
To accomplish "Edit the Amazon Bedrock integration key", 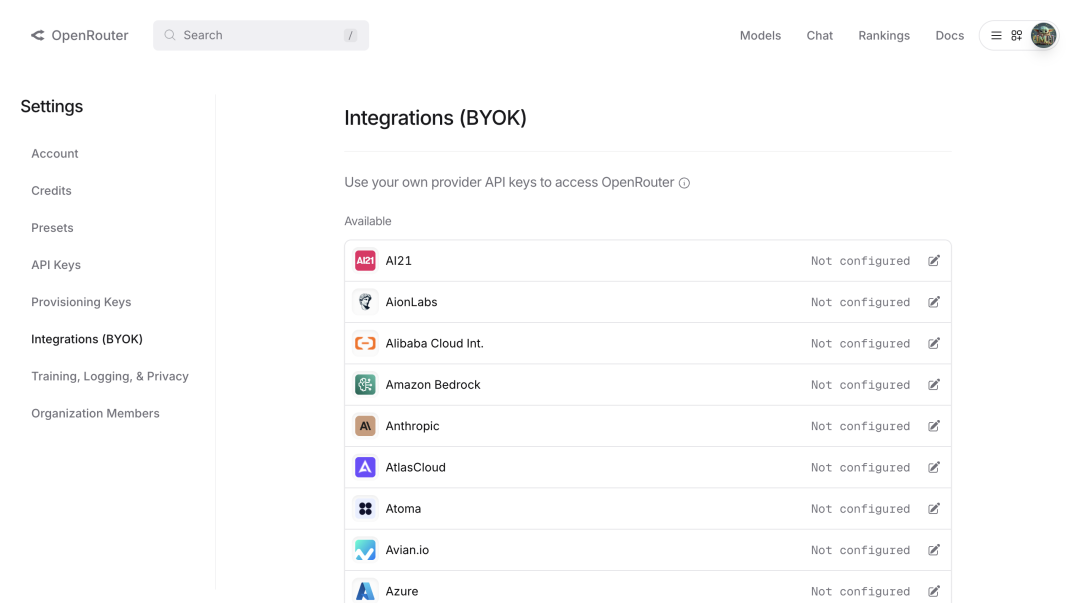I will click(933, 385).
